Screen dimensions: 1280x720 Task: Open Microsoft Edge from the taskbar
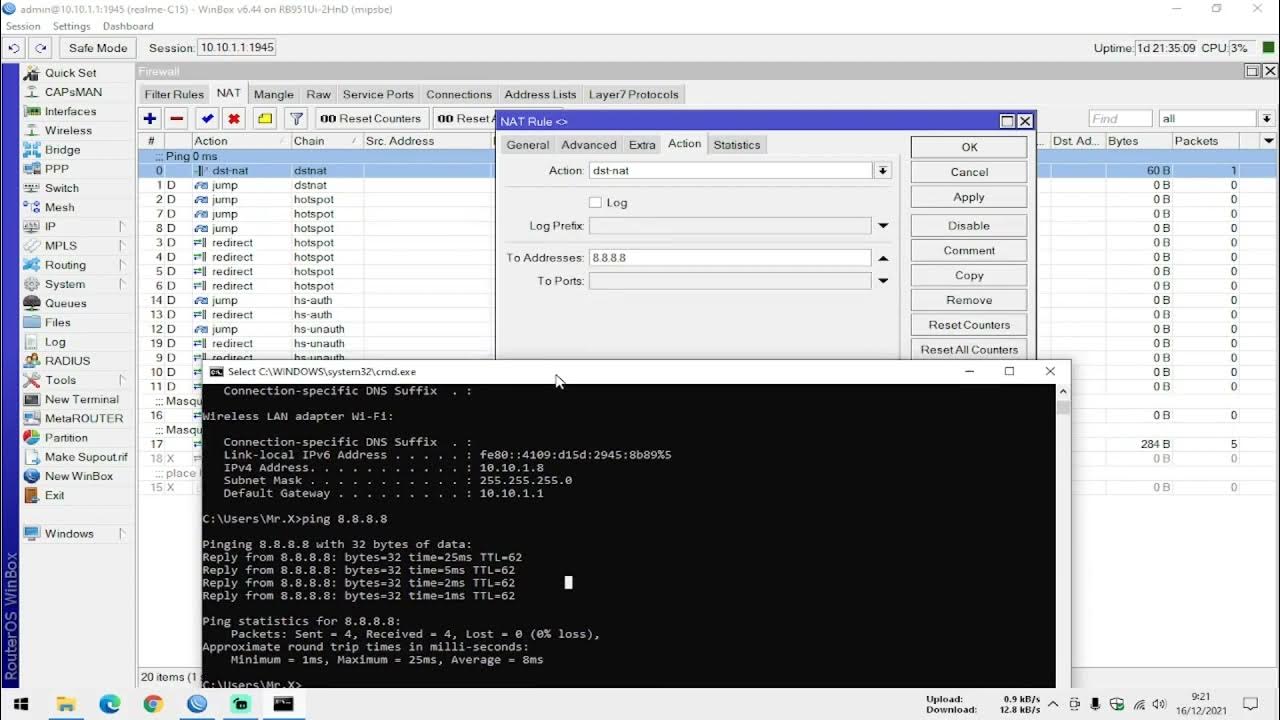click(110, 704)
